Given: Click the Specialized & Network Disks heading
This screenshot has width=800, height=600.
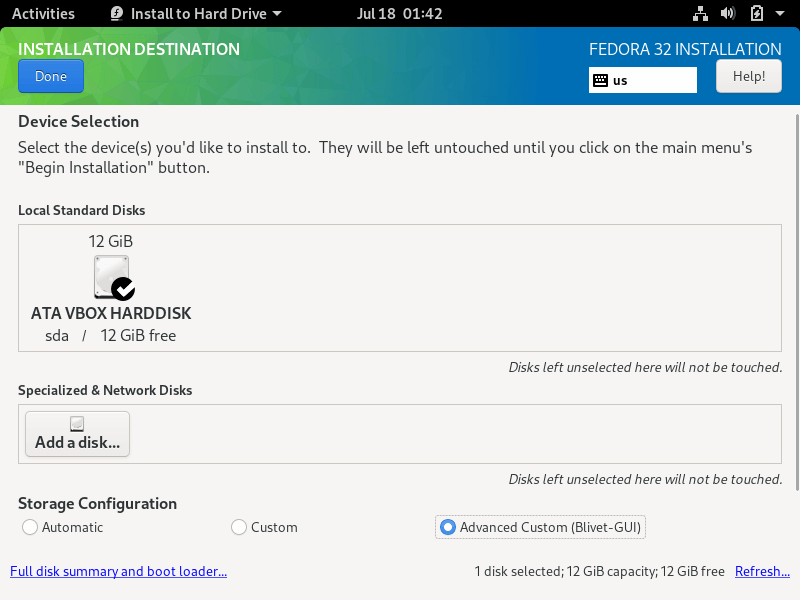Looking at the screenshot, I should tap(105, 390).
